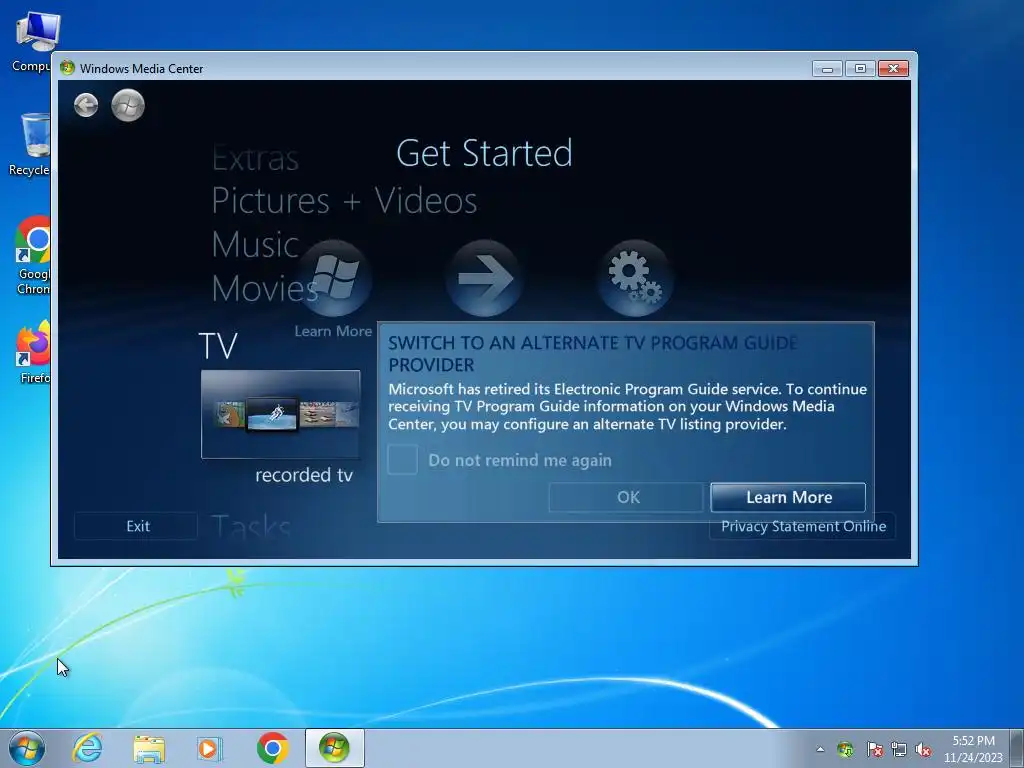Open the Windows Start menu orb
The width and height of the screenshot is (1024, 768).
pos(27,748)
